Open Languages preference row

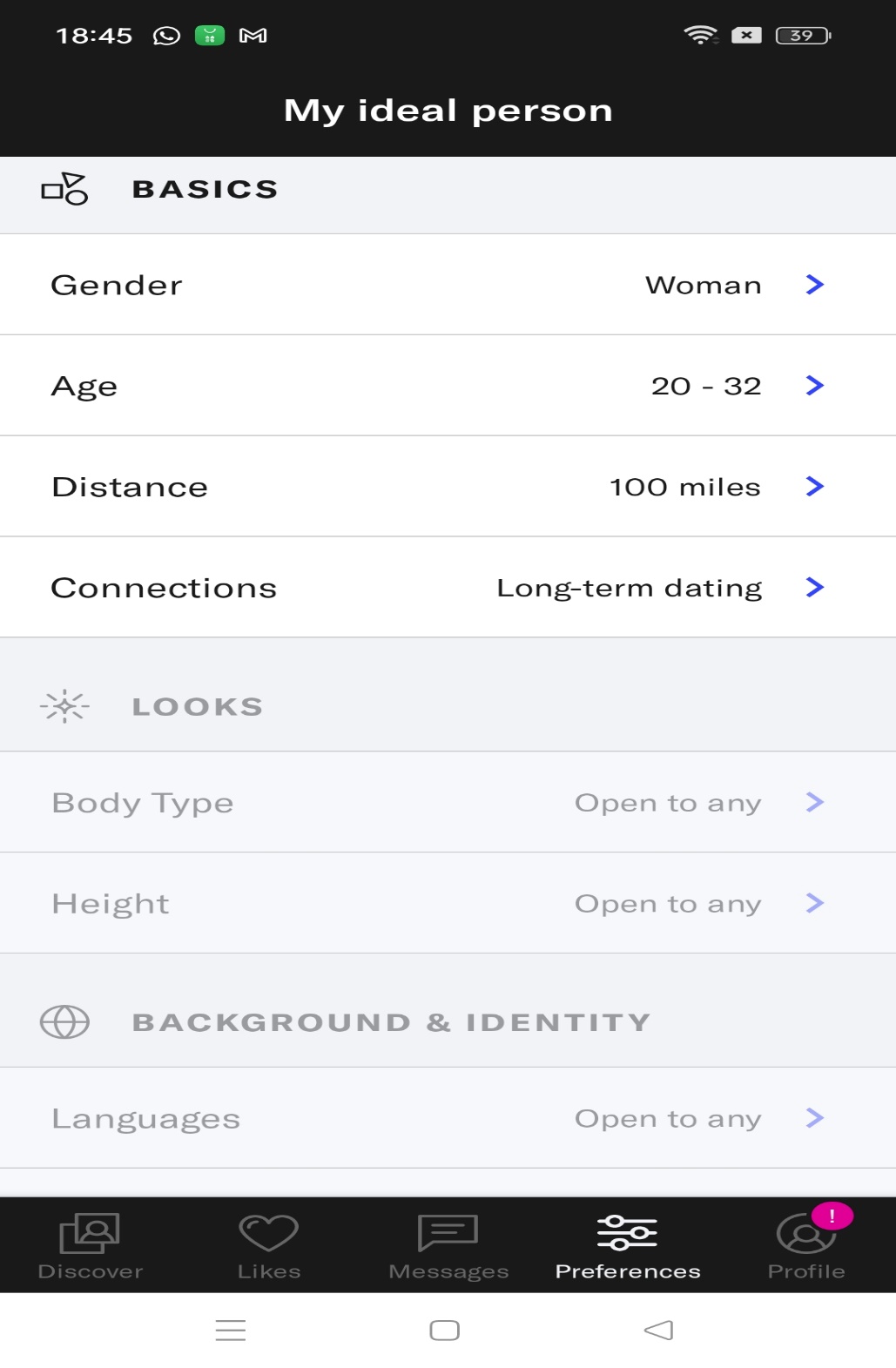point(448,1118)
